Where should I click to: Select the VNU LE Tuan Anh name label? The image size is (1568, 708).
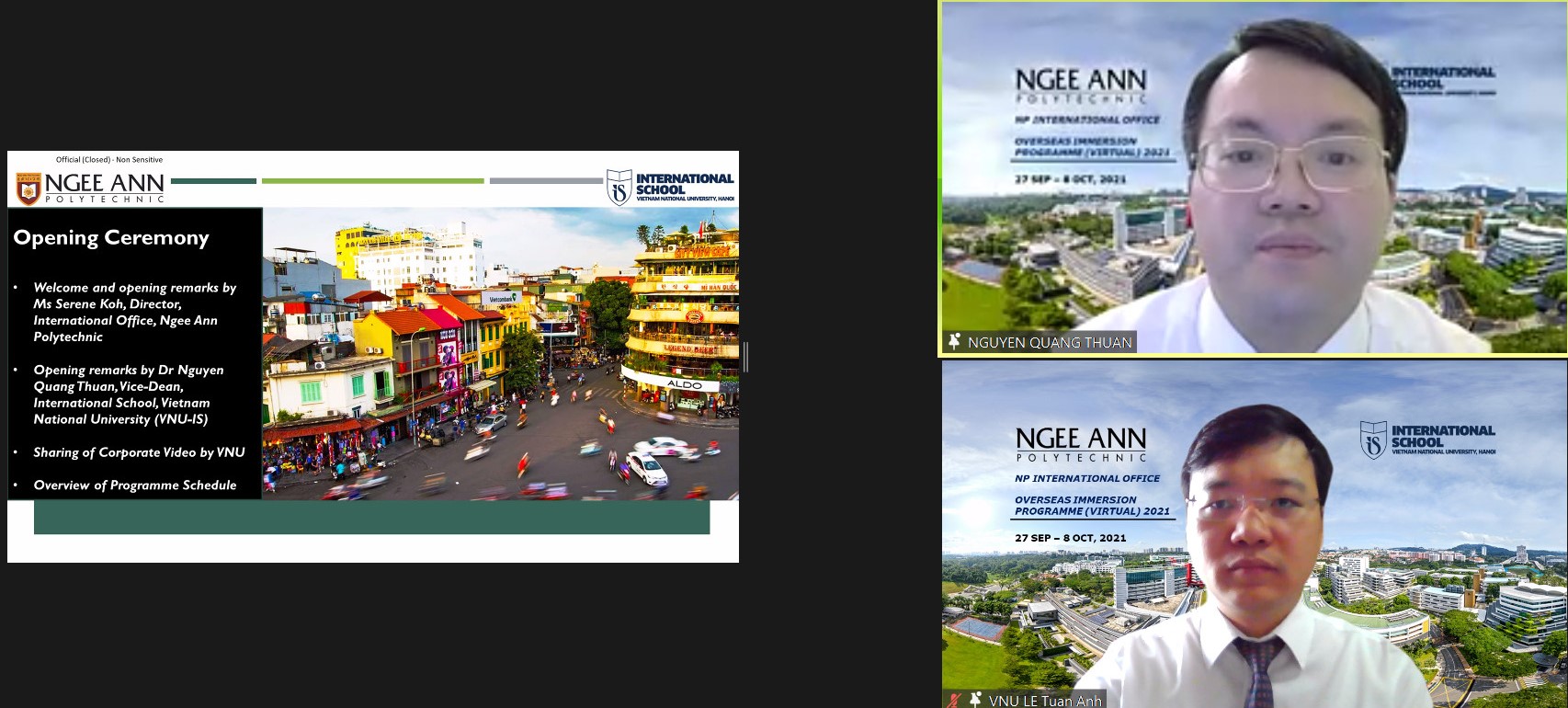[x=1045, y=701]
